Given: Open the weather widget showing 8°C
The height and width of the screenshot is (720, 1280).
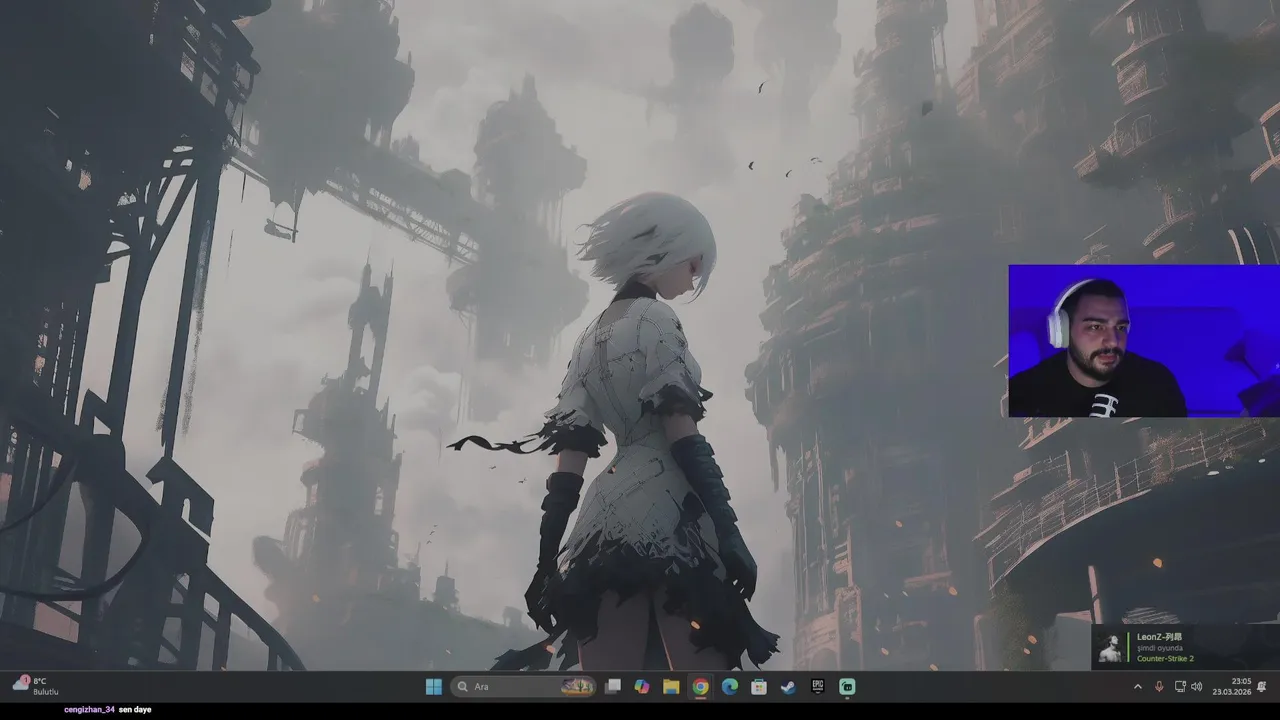Looking at the screenshot, I should click(x=36, y=686).
